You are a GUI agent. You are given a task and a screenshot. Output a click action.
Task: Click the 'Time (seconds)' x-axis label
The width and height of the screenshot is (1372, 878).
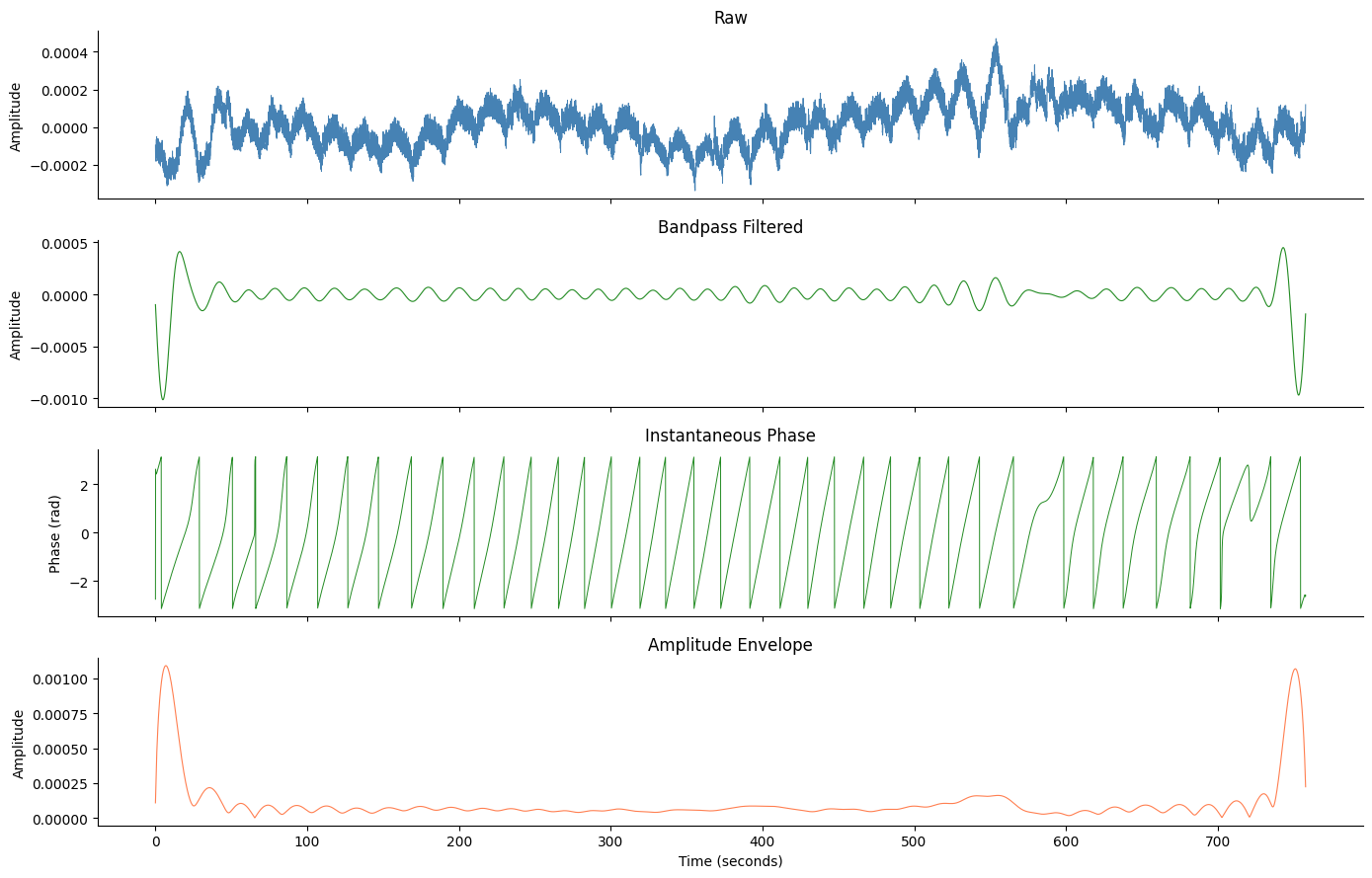click(x=730, y=861)
